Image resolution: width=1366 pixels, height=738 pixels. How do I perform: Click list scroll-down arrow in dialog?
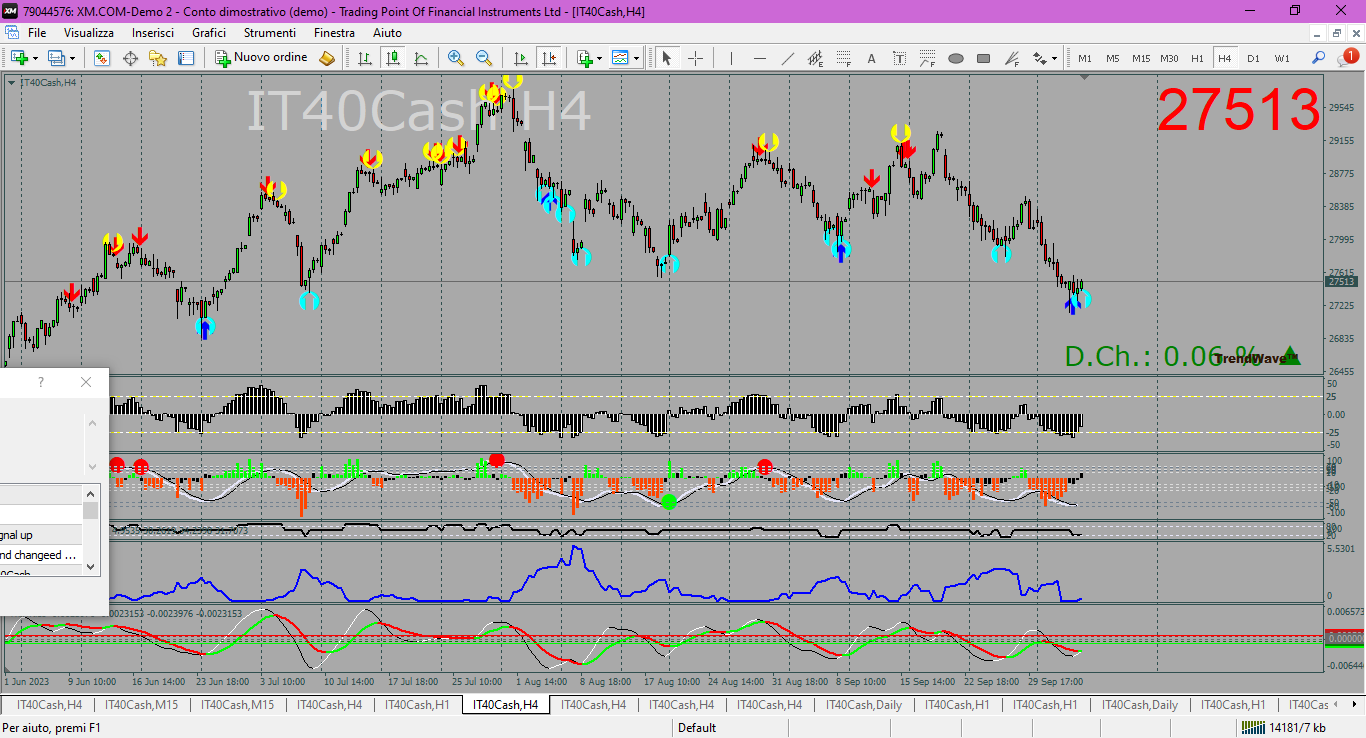pyautogui.click(x=92, y=566)
